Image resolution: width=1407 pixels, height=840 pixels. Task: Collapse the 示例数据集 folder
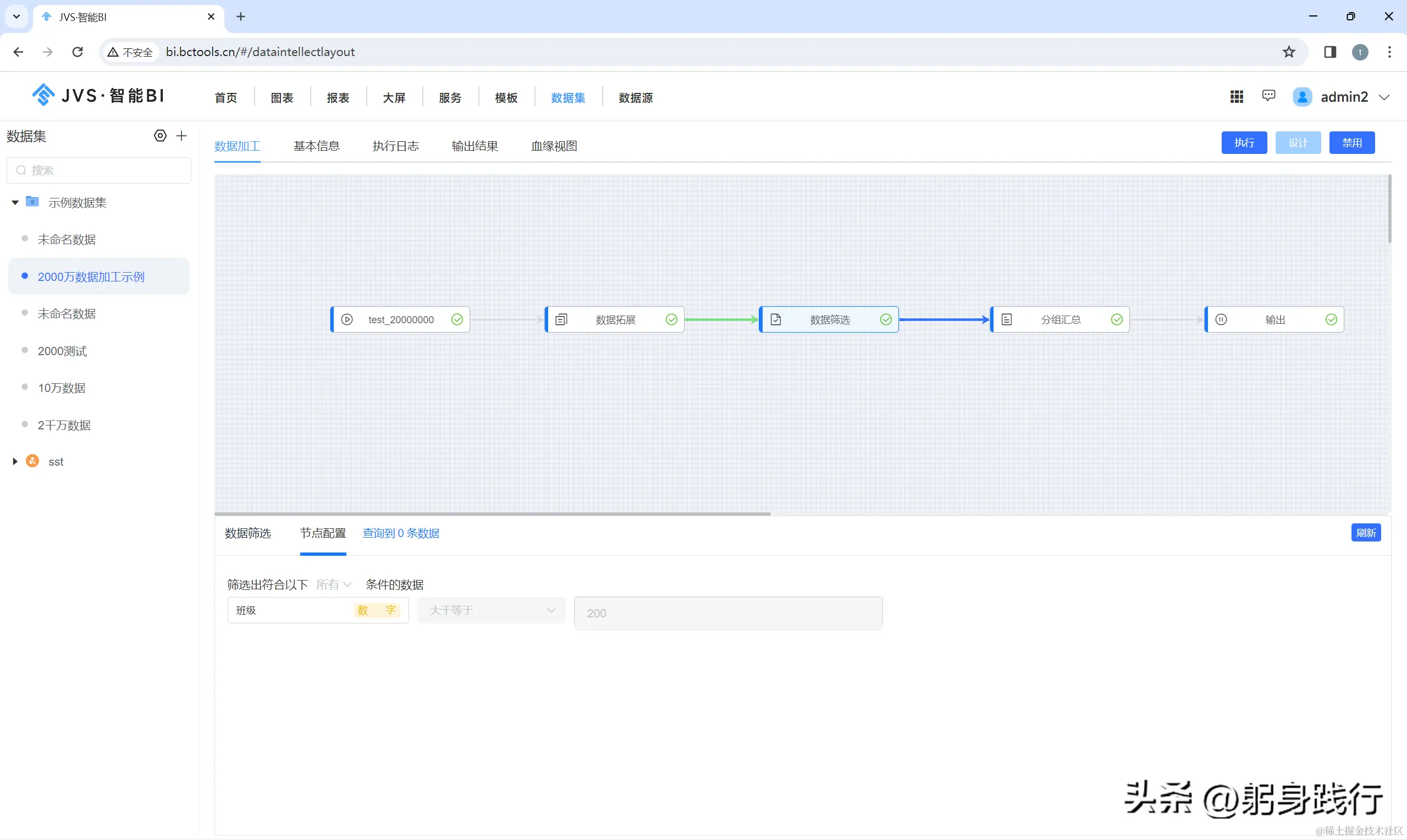coord(15,203)
